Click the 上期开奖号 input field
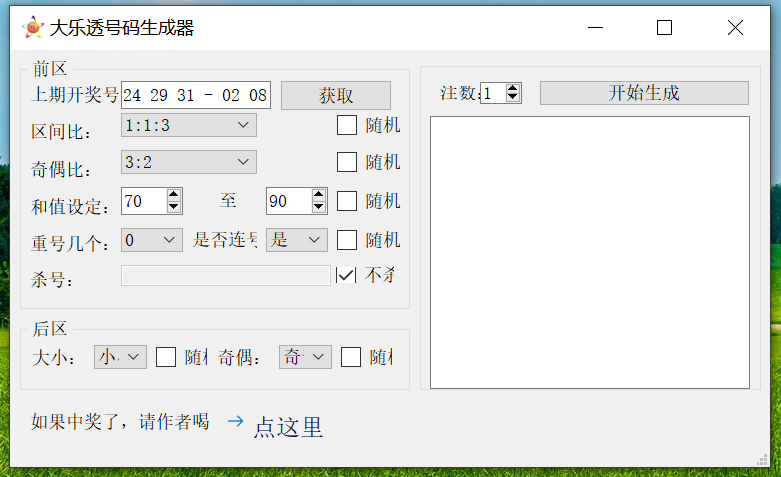The width and height of the screenshot is (781, 477). (195, 95)
